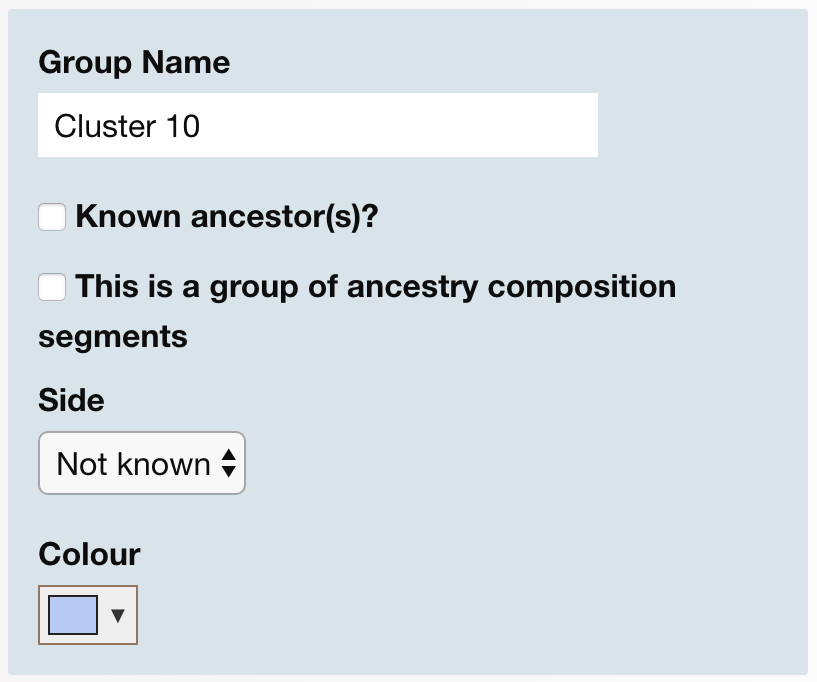Enable the Known ancestor(s) checkbox
Image resolution: width=817 pixels, height=682 pixels.
[x=51, y=216]
